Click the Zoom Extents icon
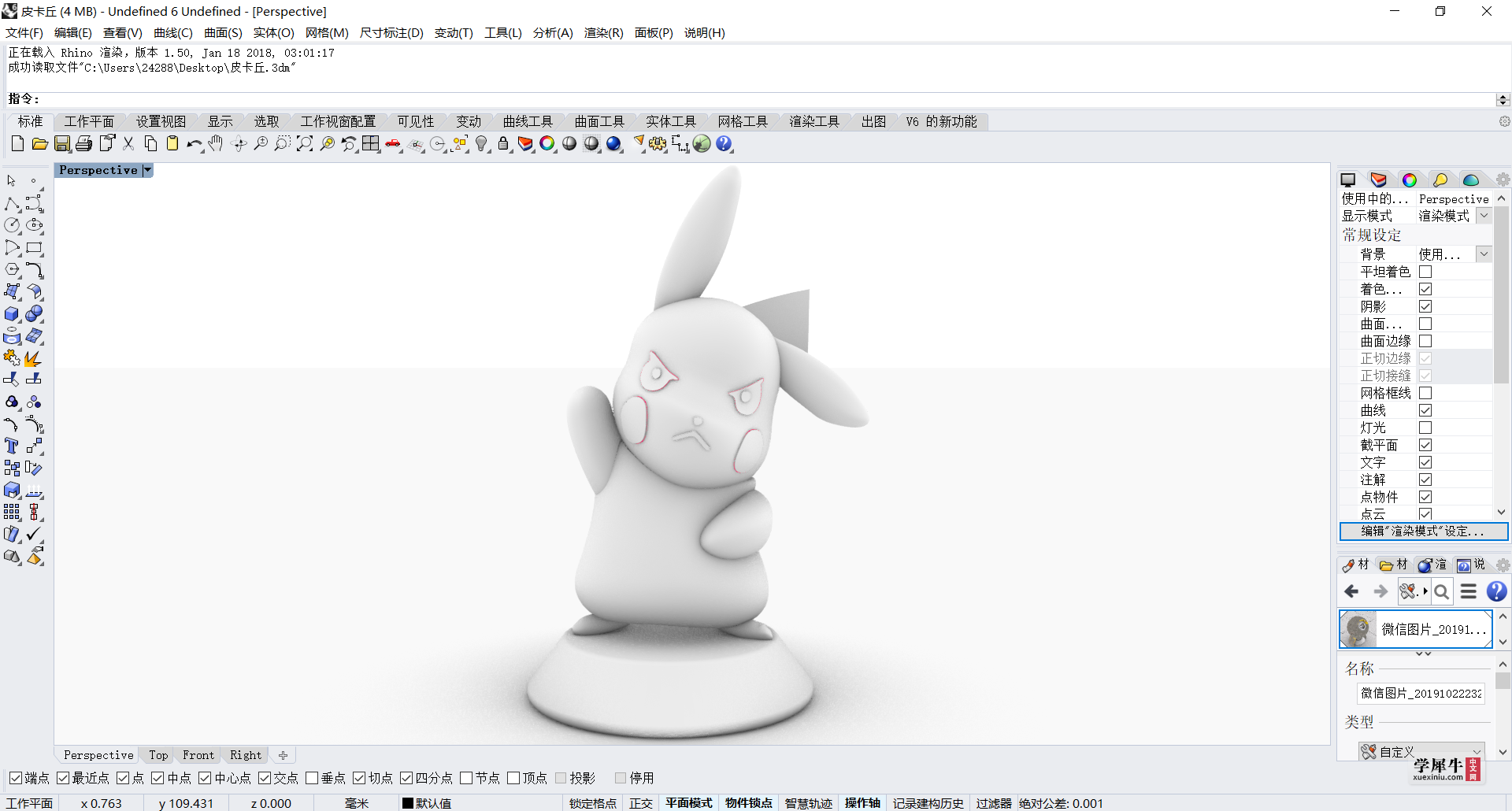This screenshot has height=811, width=1512. pos(305,143)
